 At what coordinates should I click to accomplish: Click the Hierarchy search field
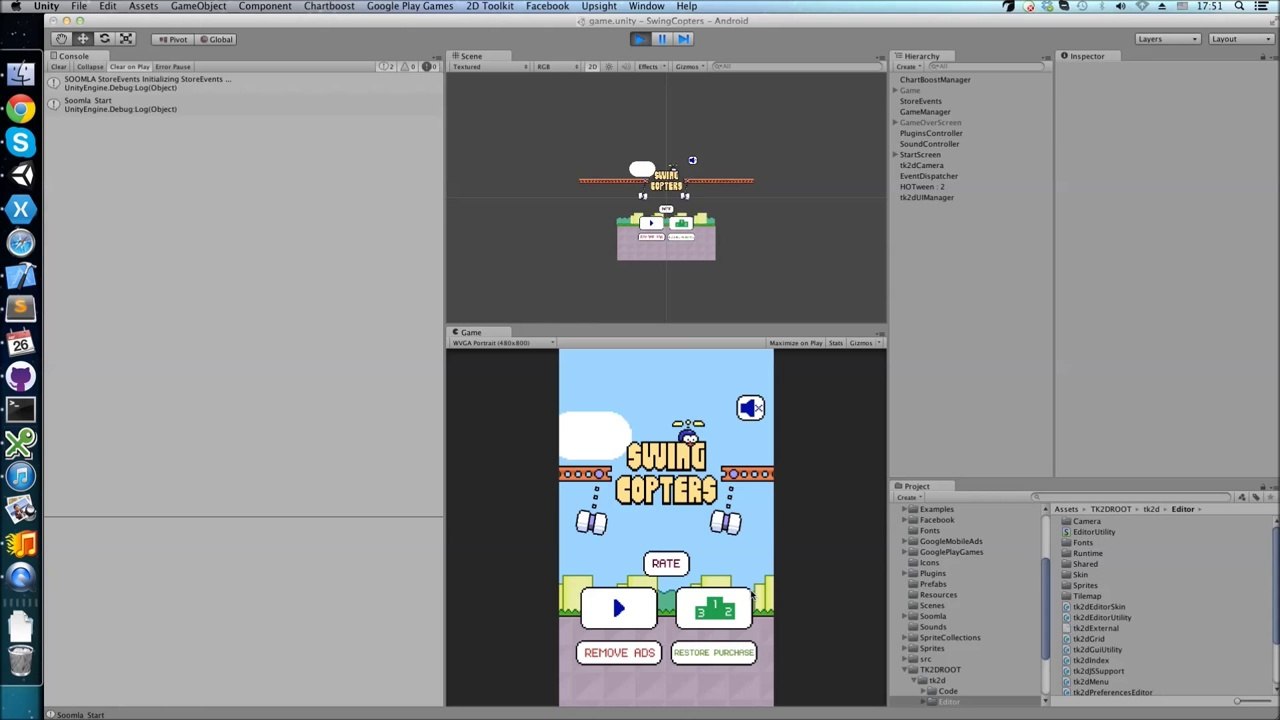[987, 67]
